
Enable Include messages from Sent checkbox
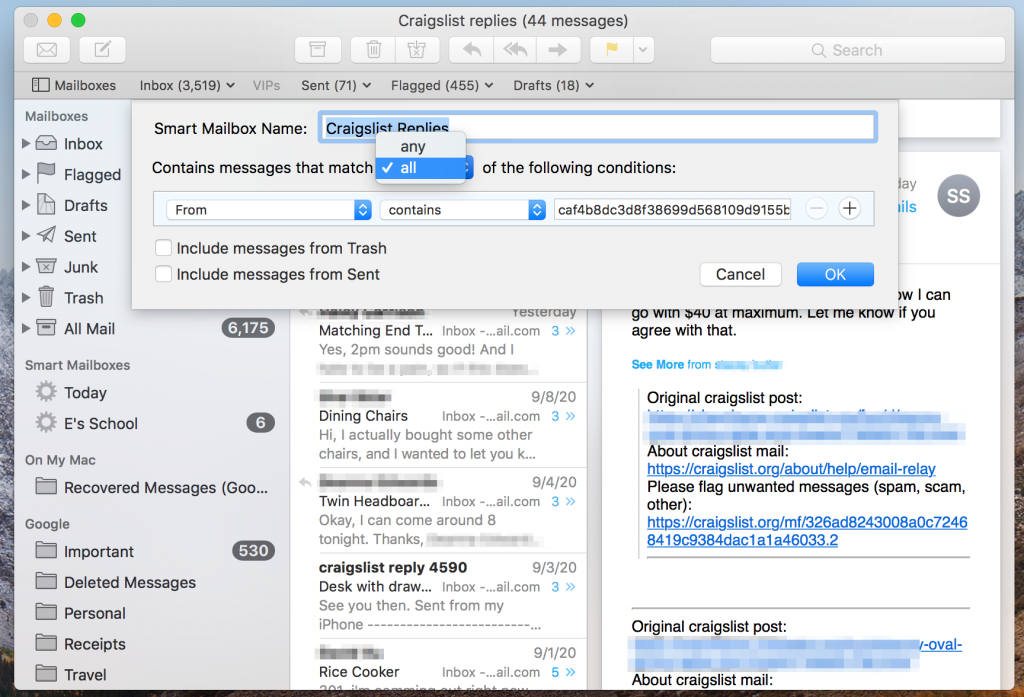(163, 274)
